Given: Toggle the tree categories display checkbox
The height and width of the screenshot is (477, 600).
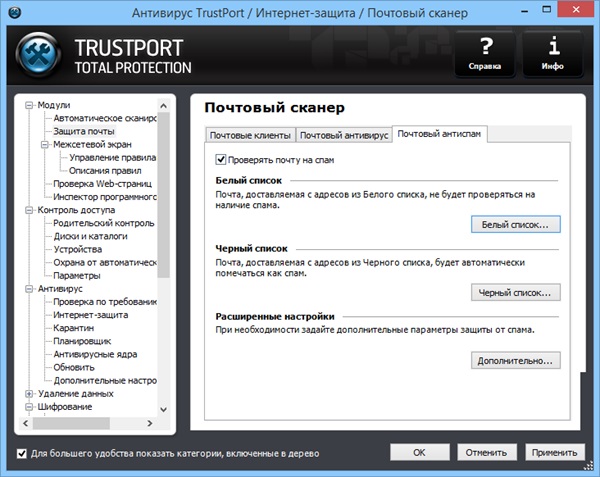Looking at the screenshot, I should (23, 453).
